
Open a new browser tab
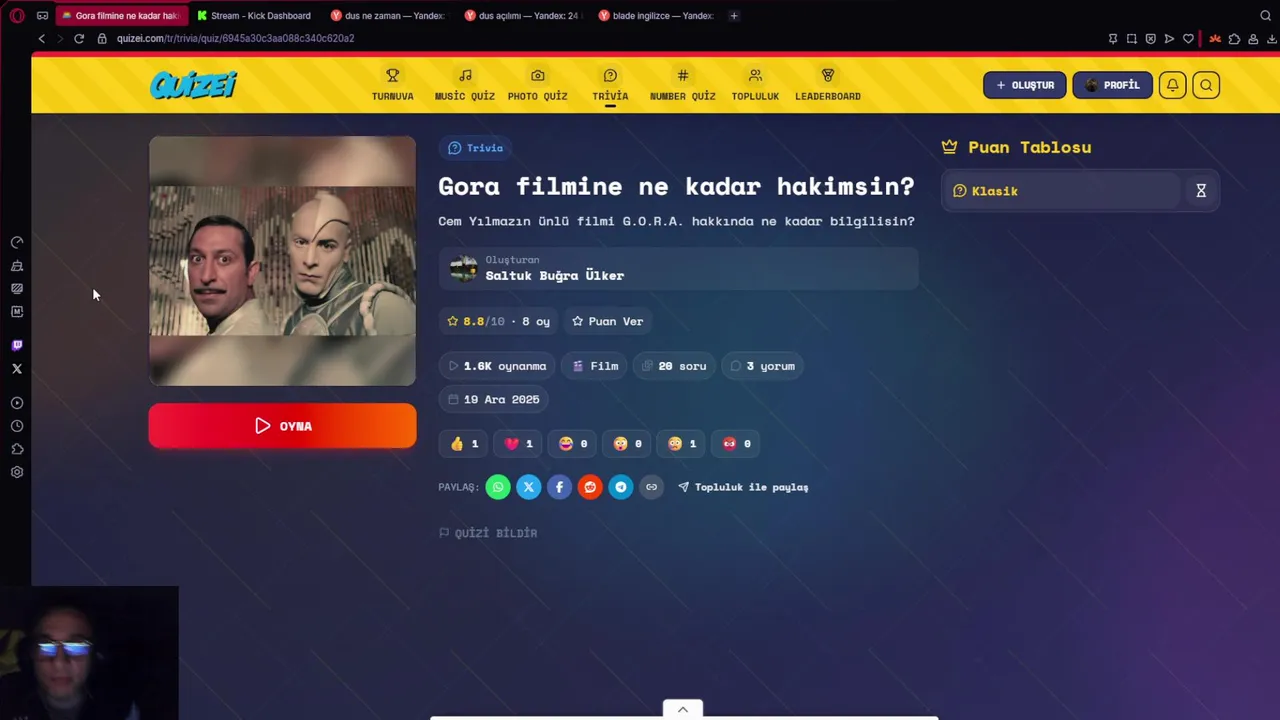(x=734, y=16)
